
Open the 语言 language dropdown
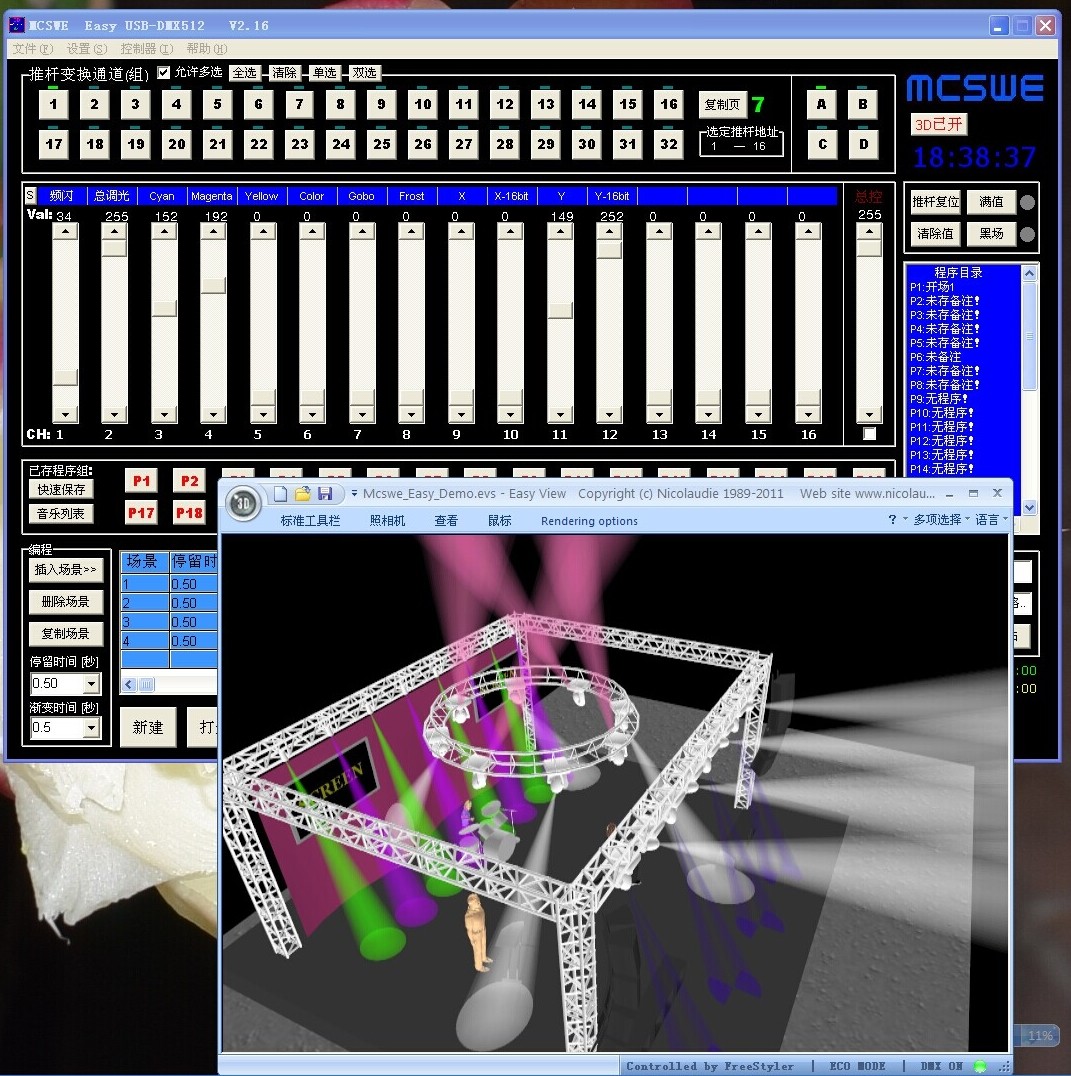tap(991, 520)
